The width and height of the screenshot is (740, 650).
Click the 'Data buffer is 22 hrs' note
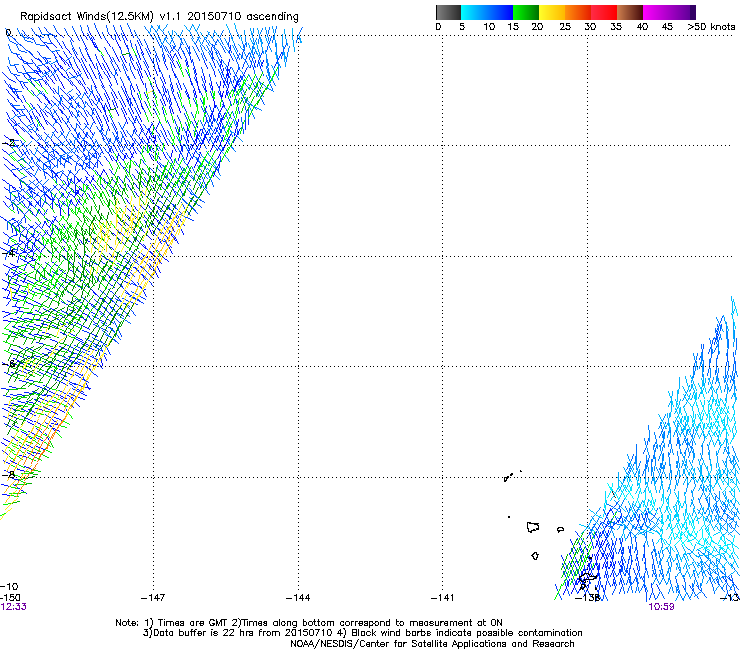click(362, 633)
